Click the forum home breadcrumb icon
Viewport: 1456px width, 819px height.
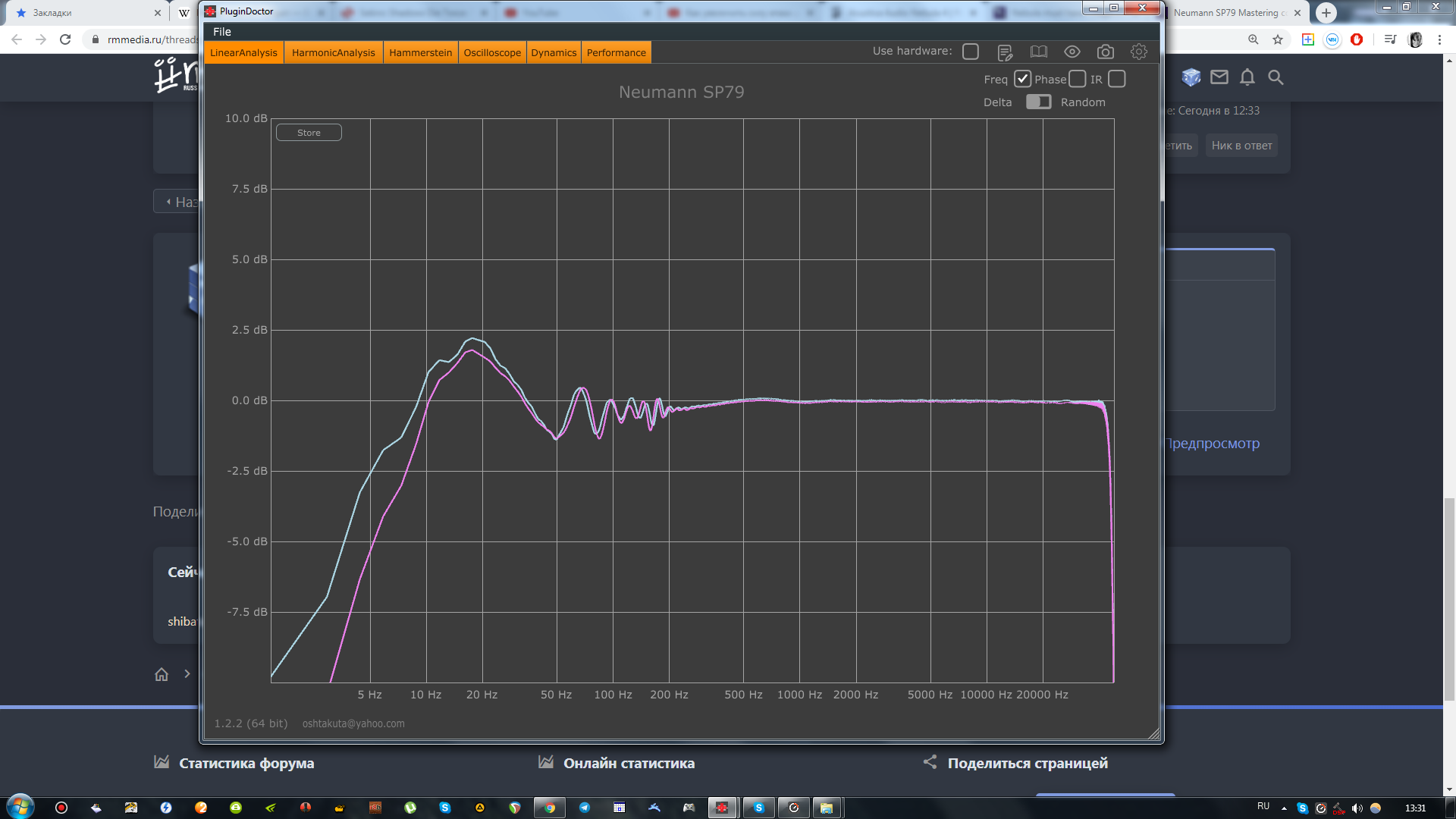[x=162, y=674]
